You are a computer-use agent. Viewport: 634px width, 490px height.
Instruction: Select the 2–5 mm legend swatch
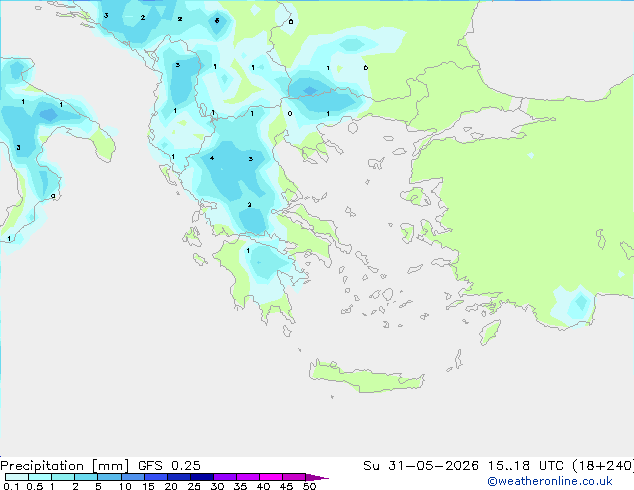(x=86, y=477)
